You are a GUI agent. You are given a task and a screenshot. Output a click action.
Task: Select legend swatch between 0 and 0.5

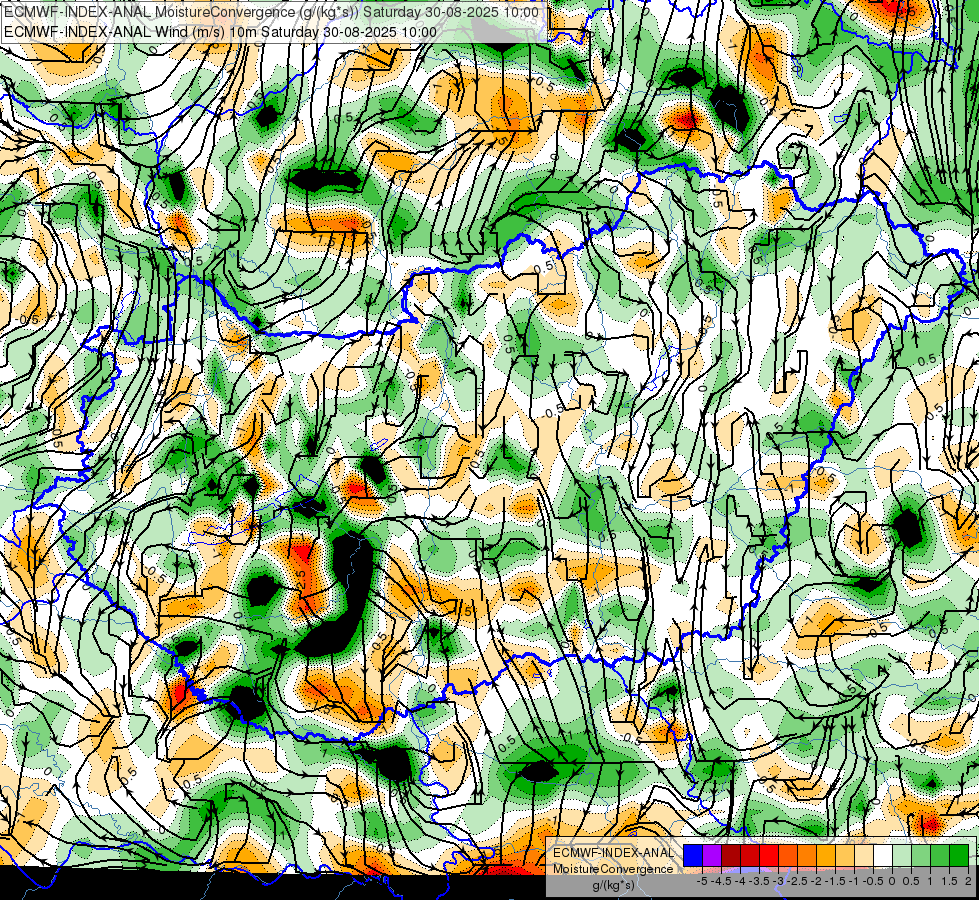[x=902, y=856]
